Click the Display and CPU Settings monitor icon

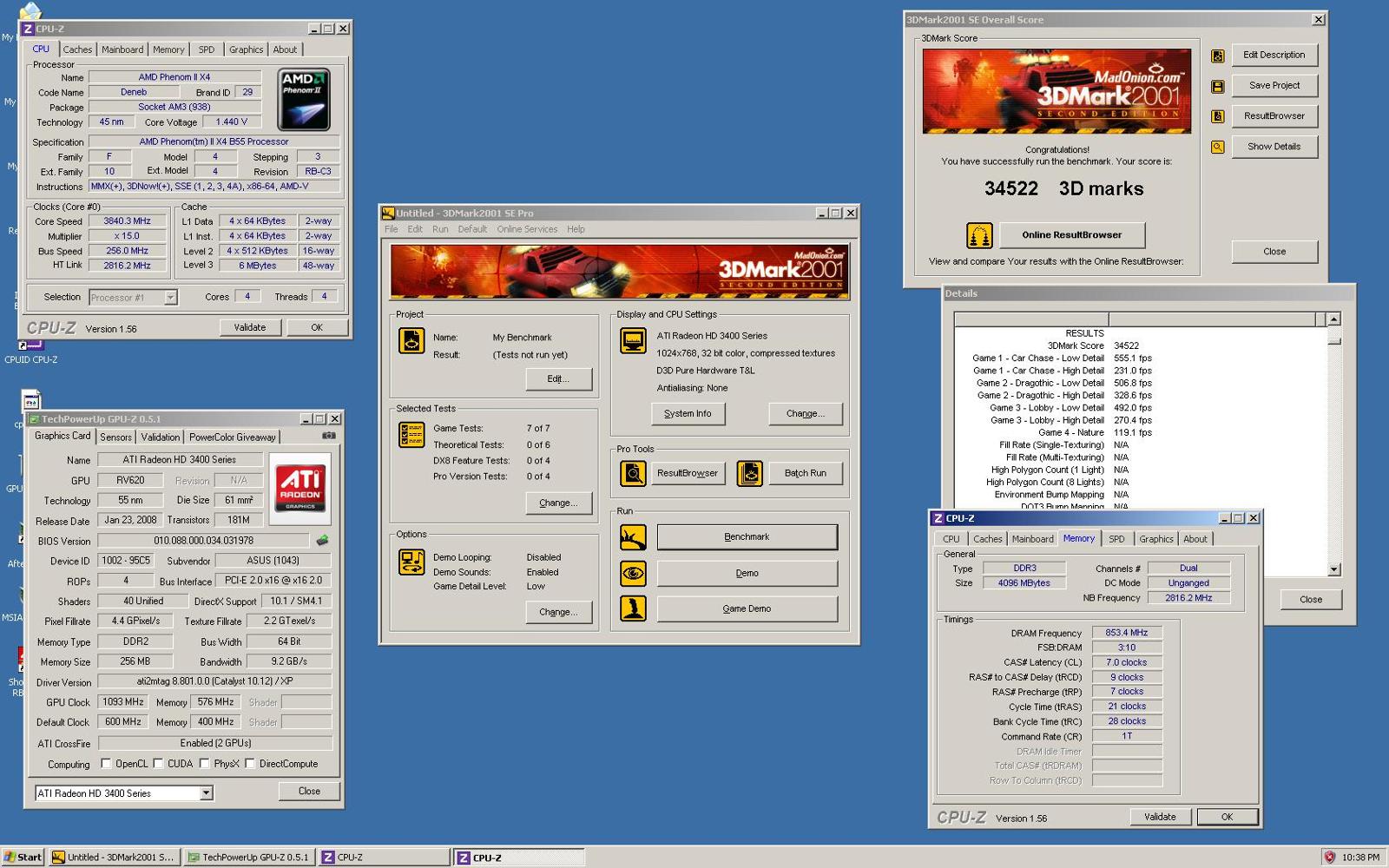[633, 341]
